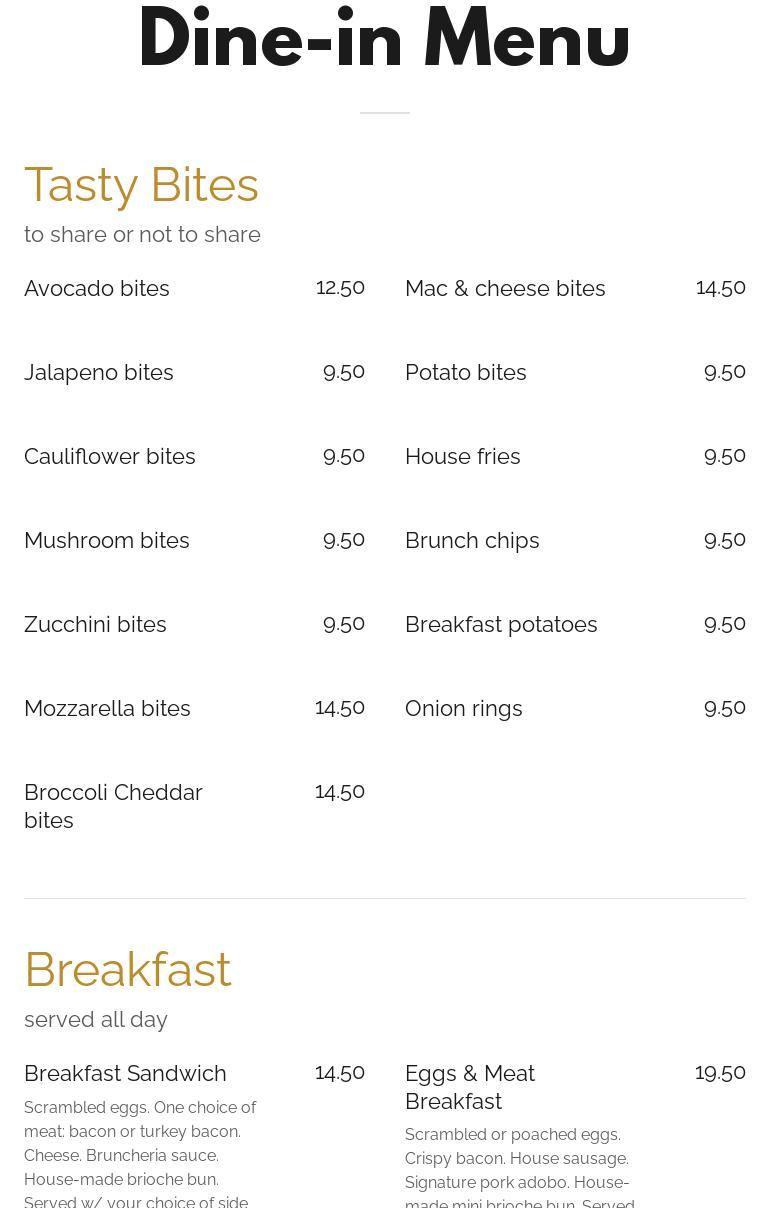Select the Brunch chips item

pos(472,540)
